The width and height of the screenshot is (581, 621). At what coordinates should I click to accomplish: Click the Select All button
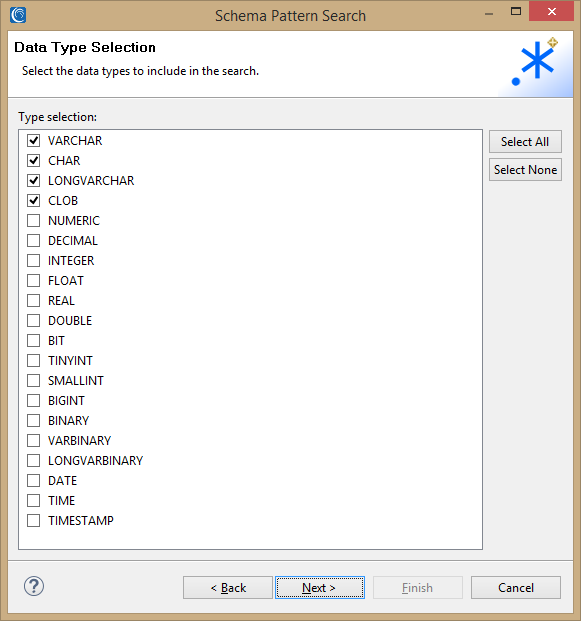525,141
